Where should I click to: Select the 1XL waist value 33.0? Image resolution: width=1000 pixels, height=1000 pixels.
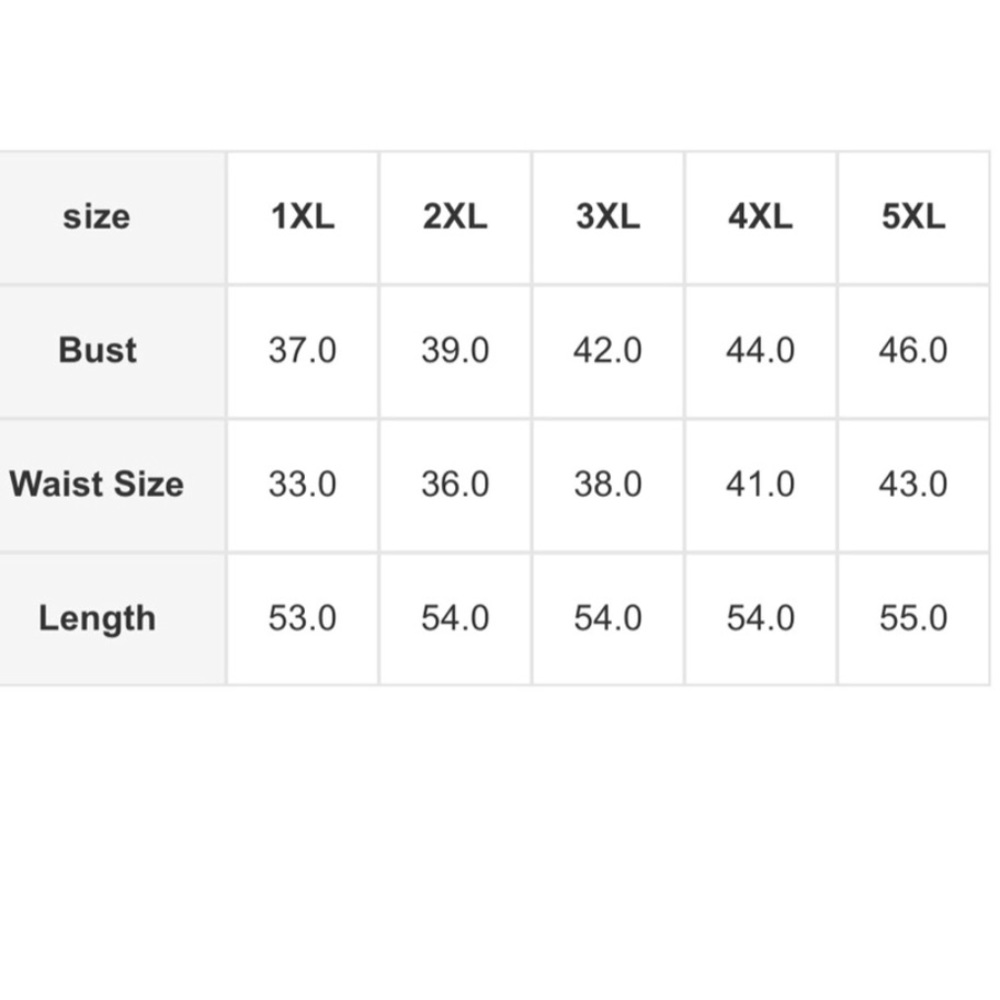(x=302, y=485)
